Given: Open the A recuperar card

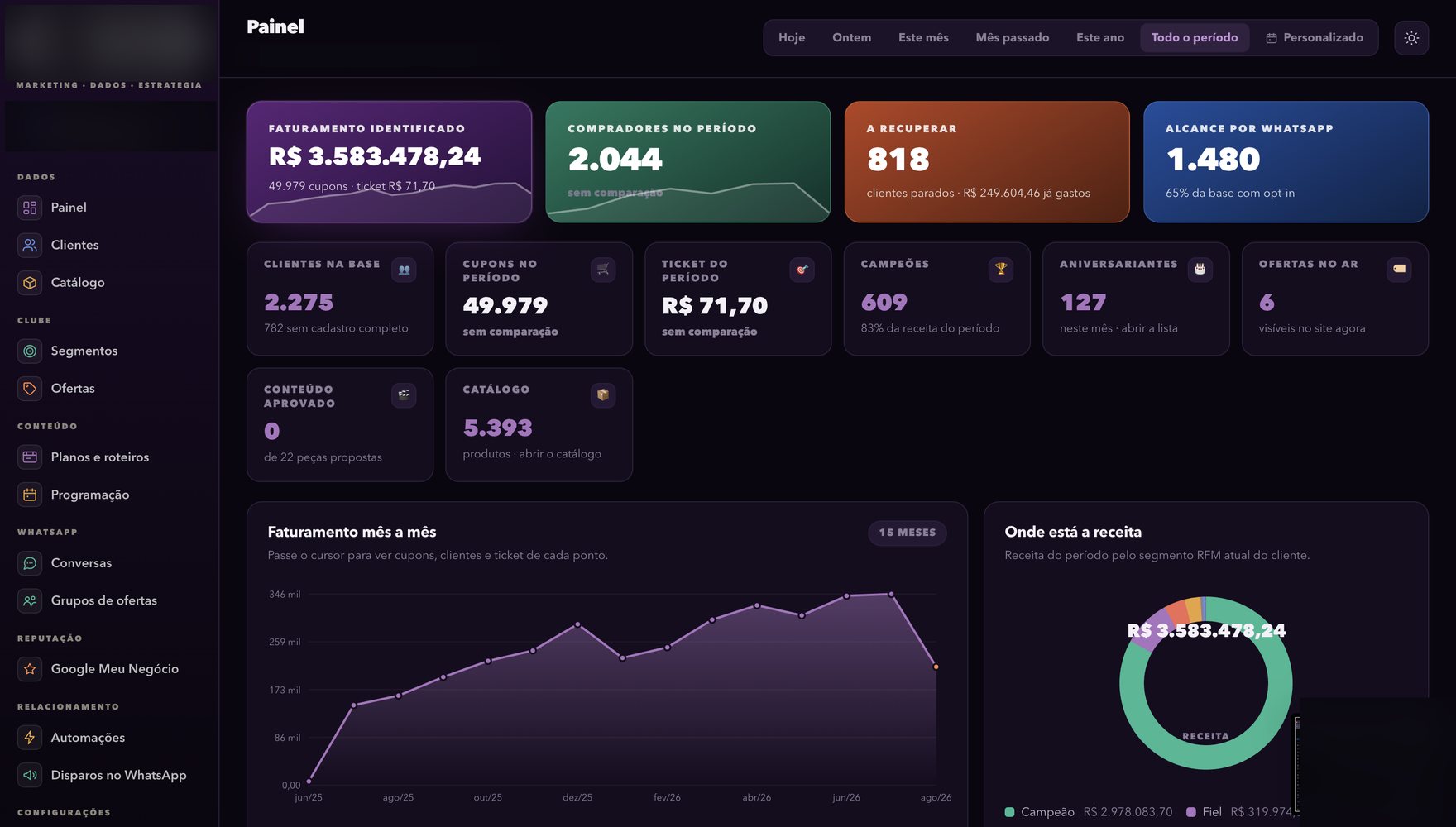Looking at the screenshot, I should [x=987, y=162].
